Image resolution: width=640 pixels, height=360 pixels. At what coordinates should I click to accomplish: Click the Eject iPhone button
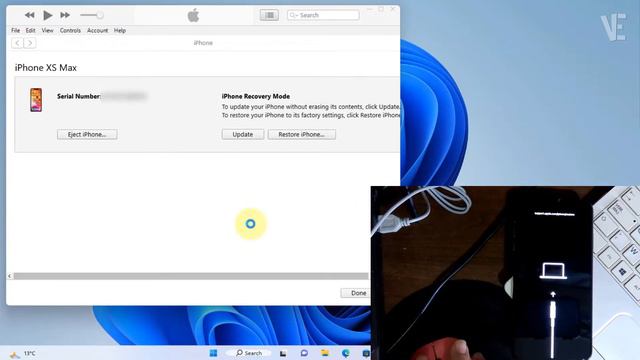pyautogui.click(x=87, y=134)
